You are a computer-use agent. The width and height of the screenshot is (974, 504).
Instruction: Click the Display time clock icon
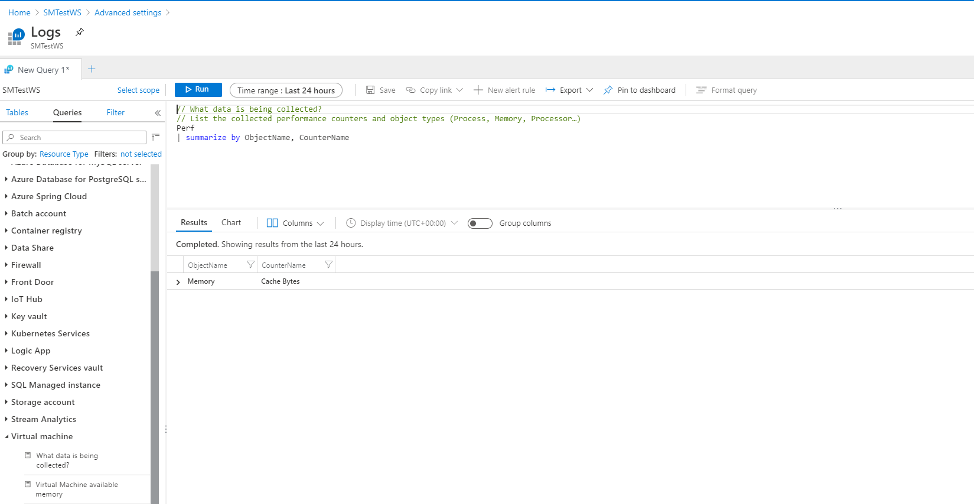(351, 223)
